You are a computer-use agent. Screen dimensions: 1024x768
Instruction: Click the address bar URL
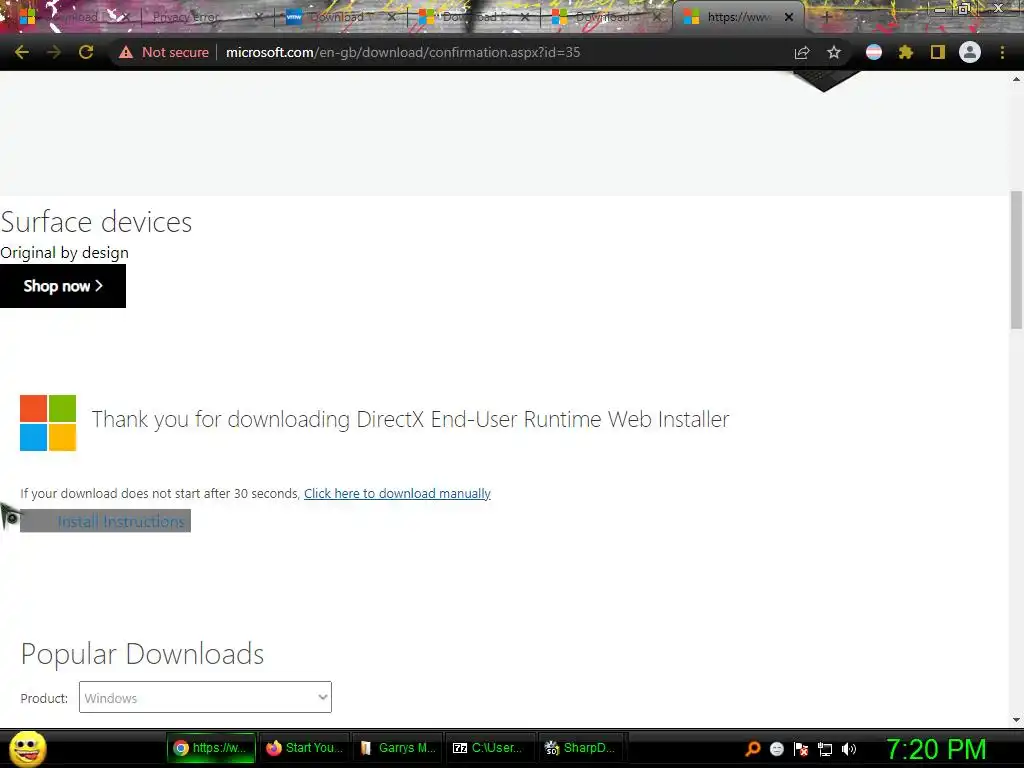tap(403, 52)
